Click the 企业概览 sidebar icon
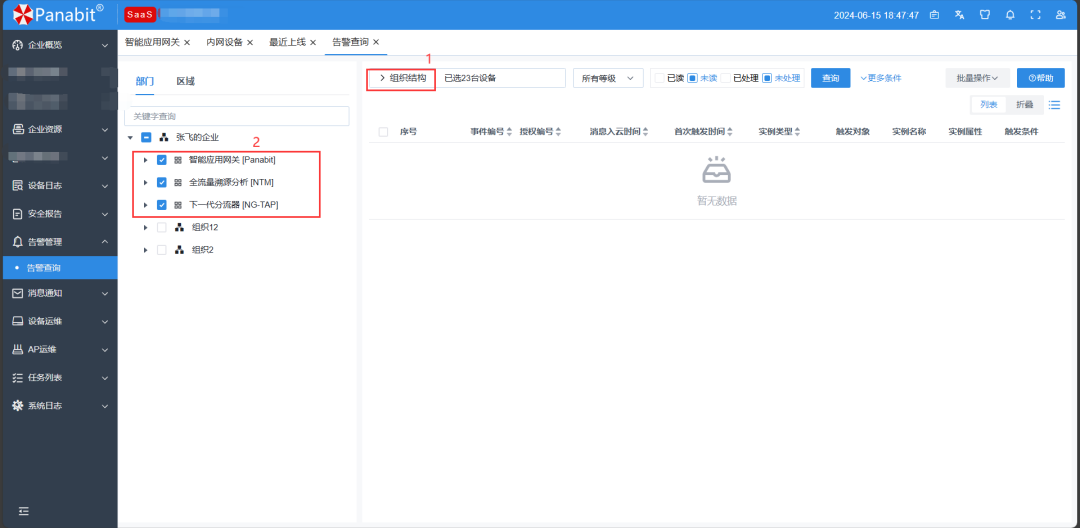Screen dimensions: 1080x528 18,45
